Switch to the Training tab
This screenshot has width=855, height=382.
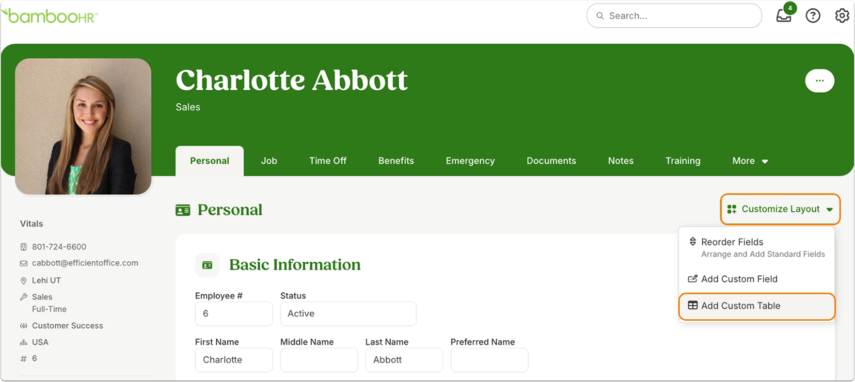pyautogui.click(x=683, y=161)
